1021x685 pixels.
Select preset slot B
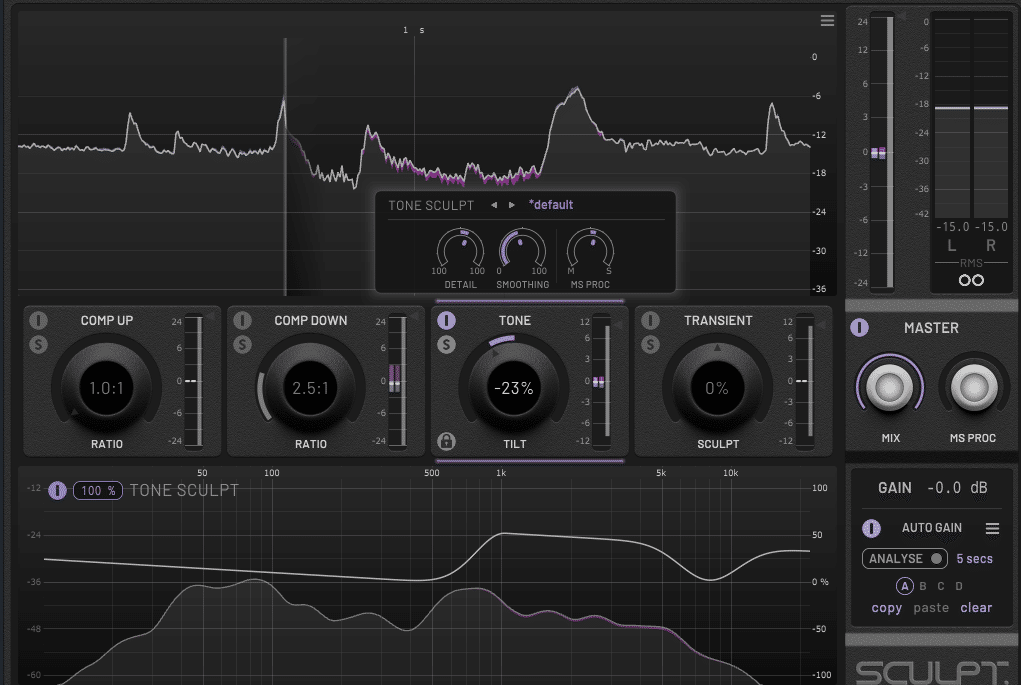tap(923, 586)
